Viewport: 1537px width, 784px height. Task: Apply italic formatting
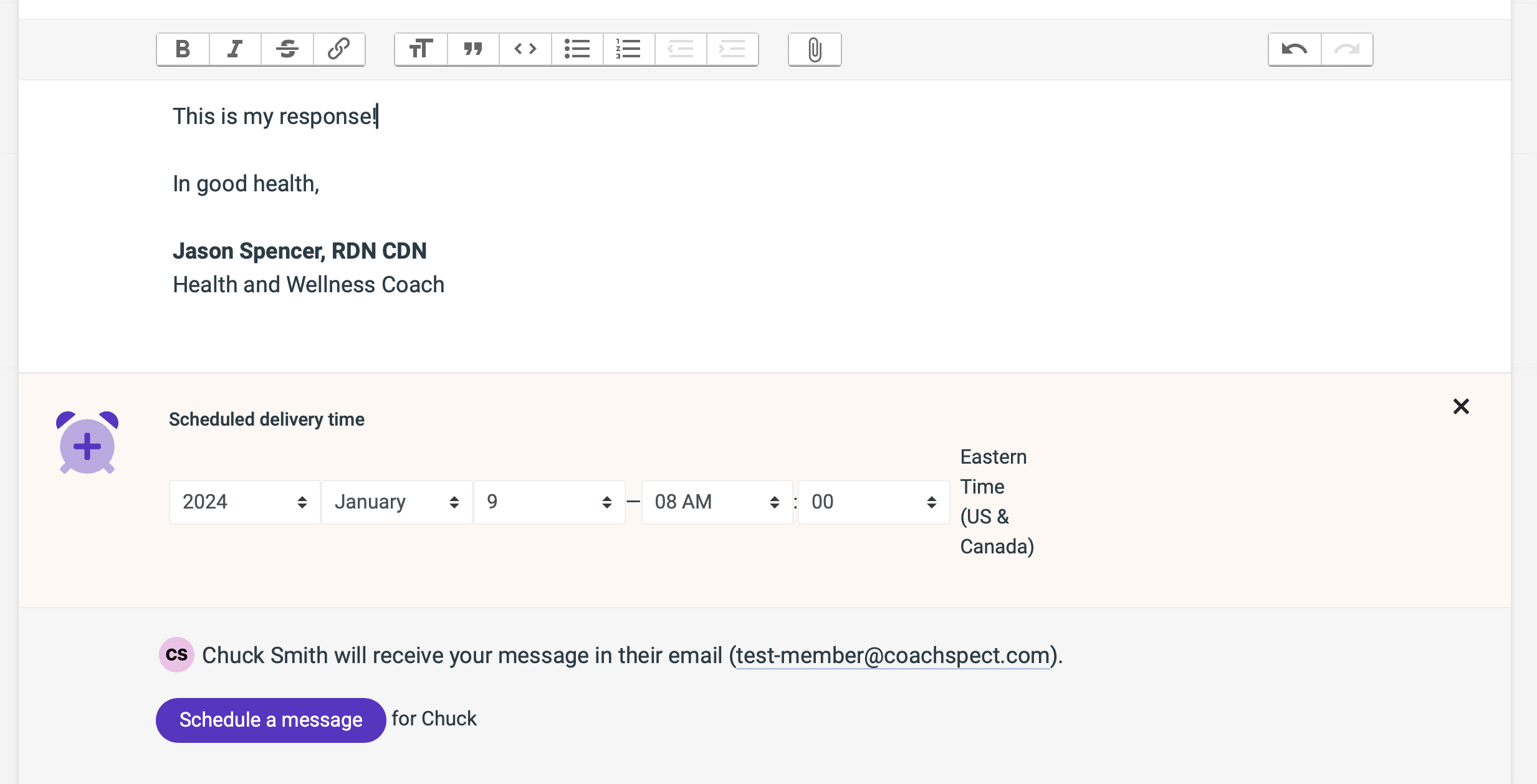click(235, 49)
